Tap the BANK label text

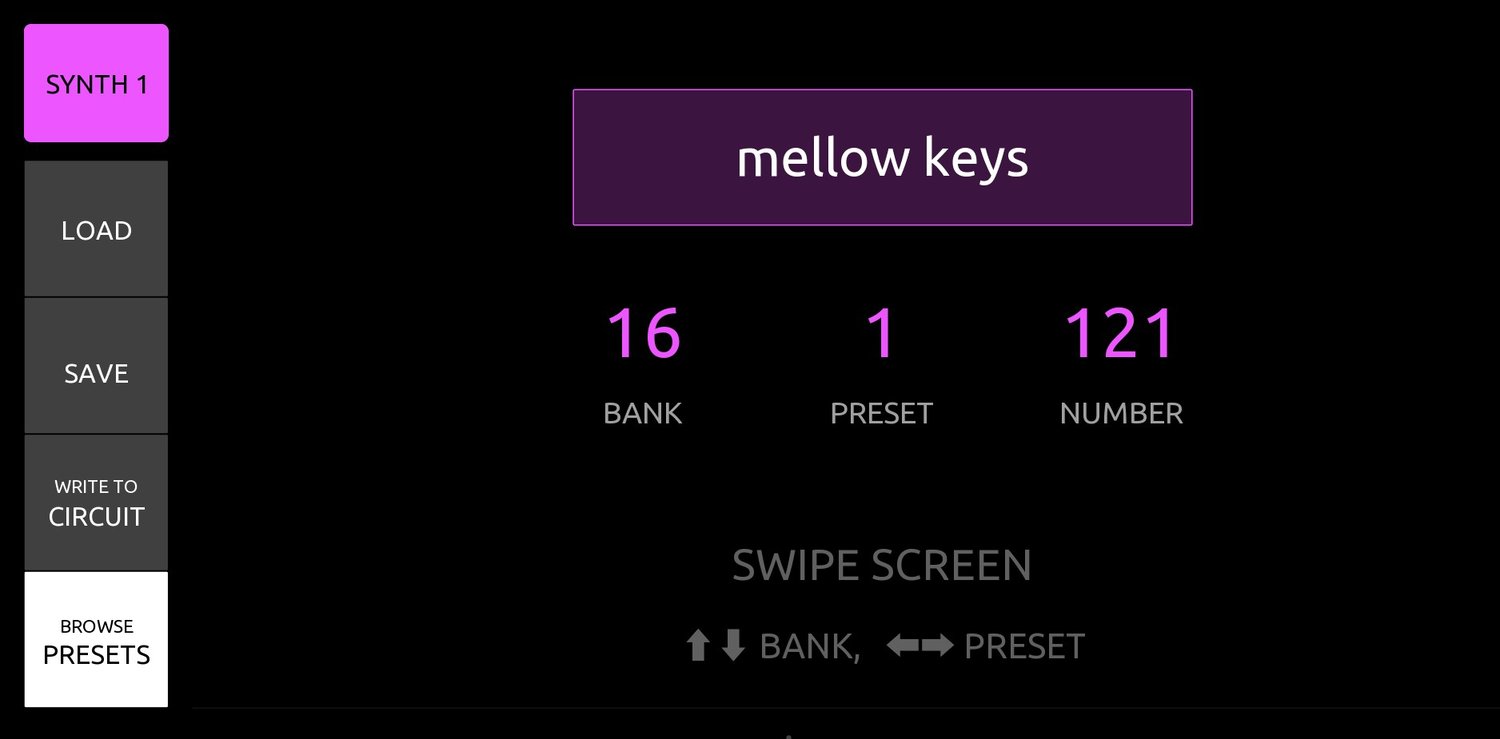pos(642,412)
